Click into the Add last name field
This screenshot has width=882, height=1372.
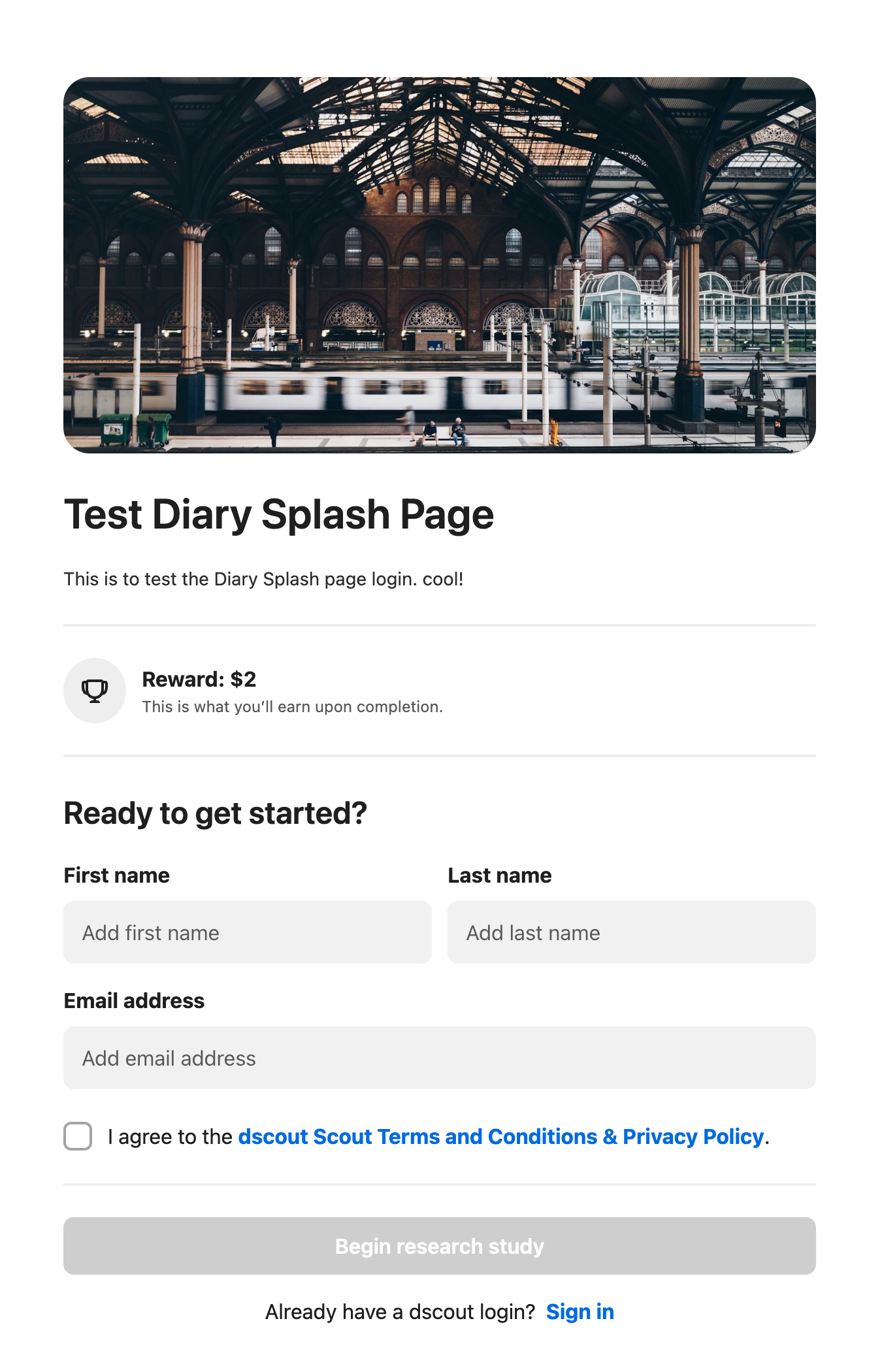[x=631, y=932]
